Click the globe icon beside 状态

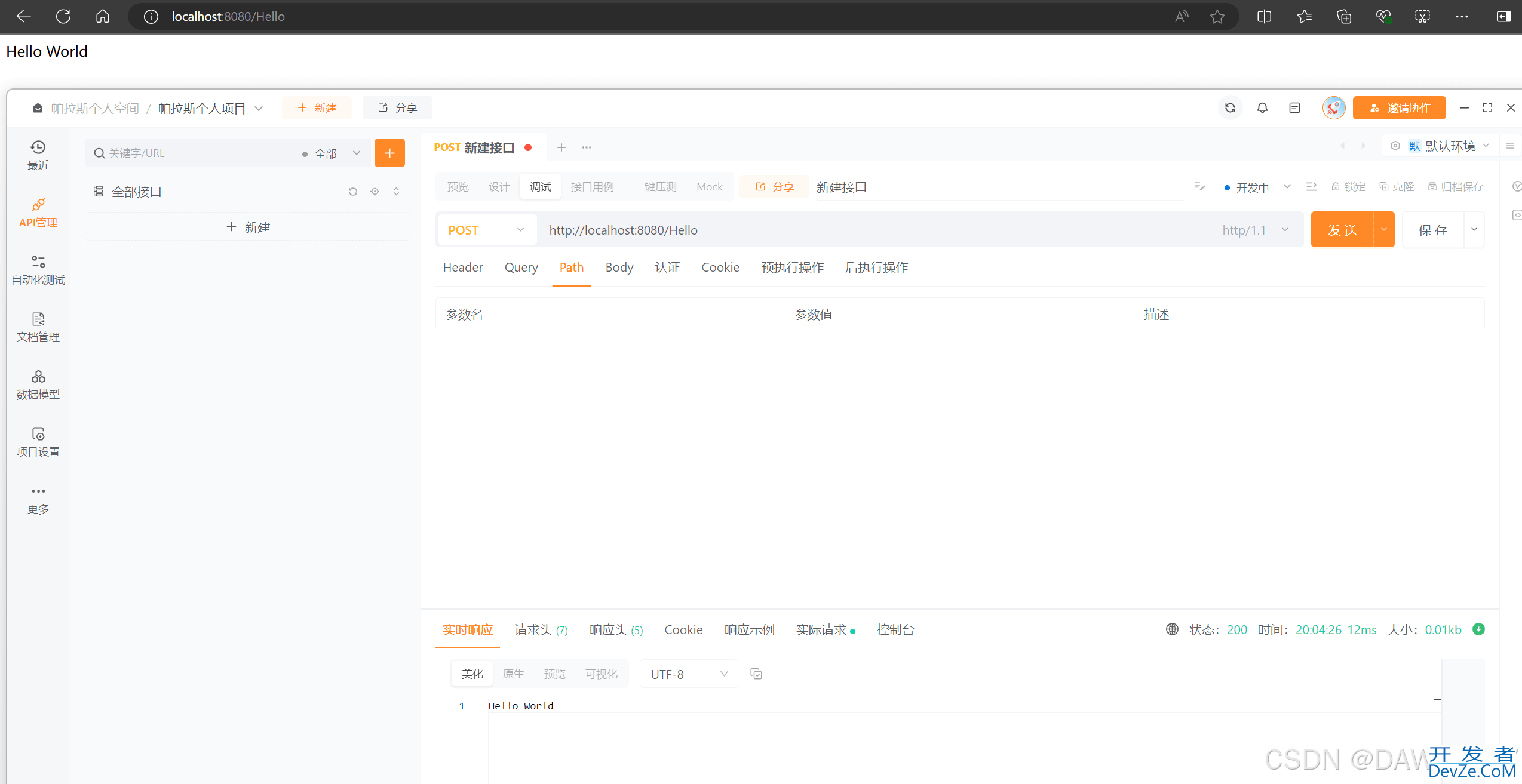(1172, 629)
